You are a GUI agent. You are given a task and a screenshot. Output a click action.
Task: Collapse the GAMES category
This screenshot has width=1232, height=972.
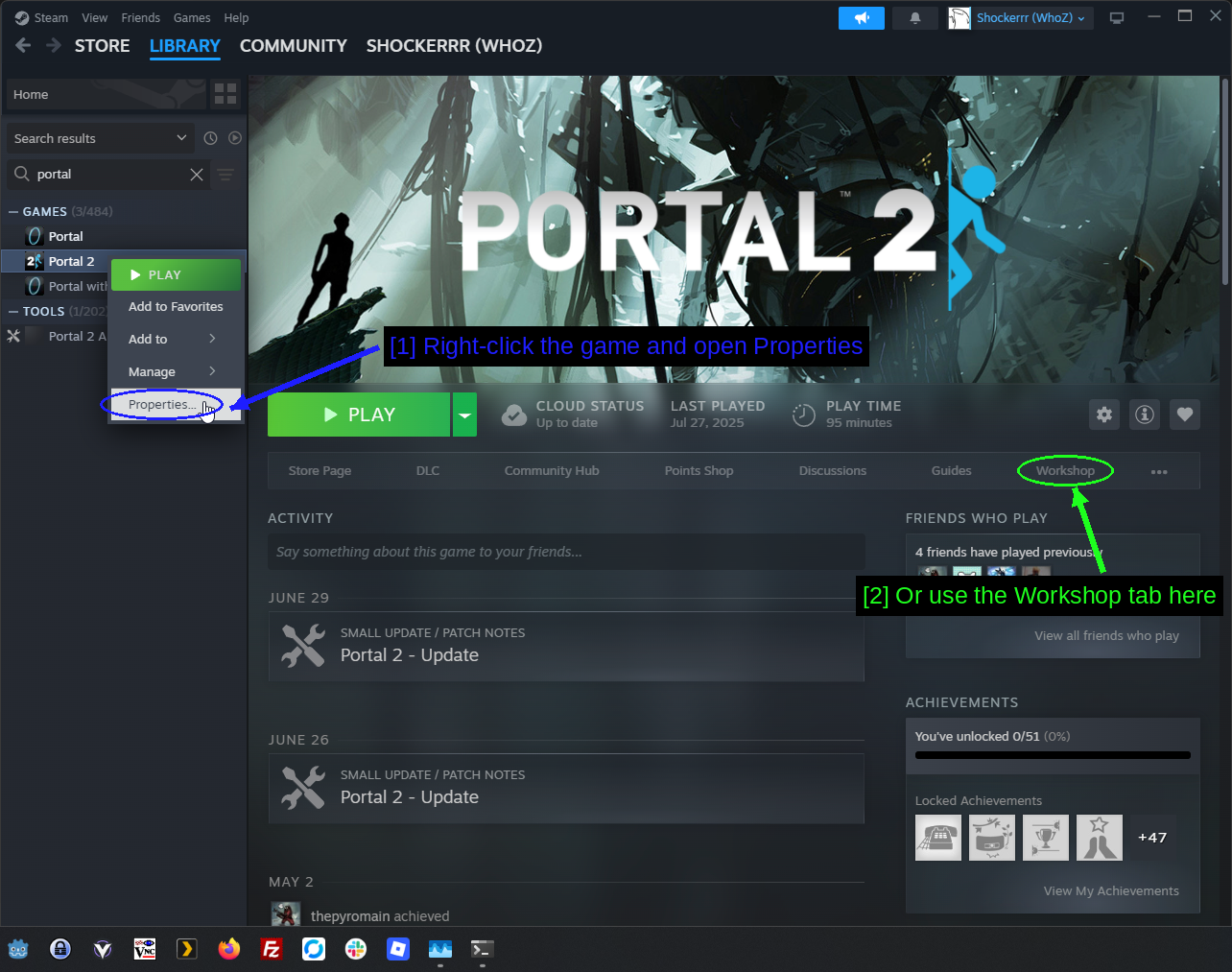coord(13,211)
